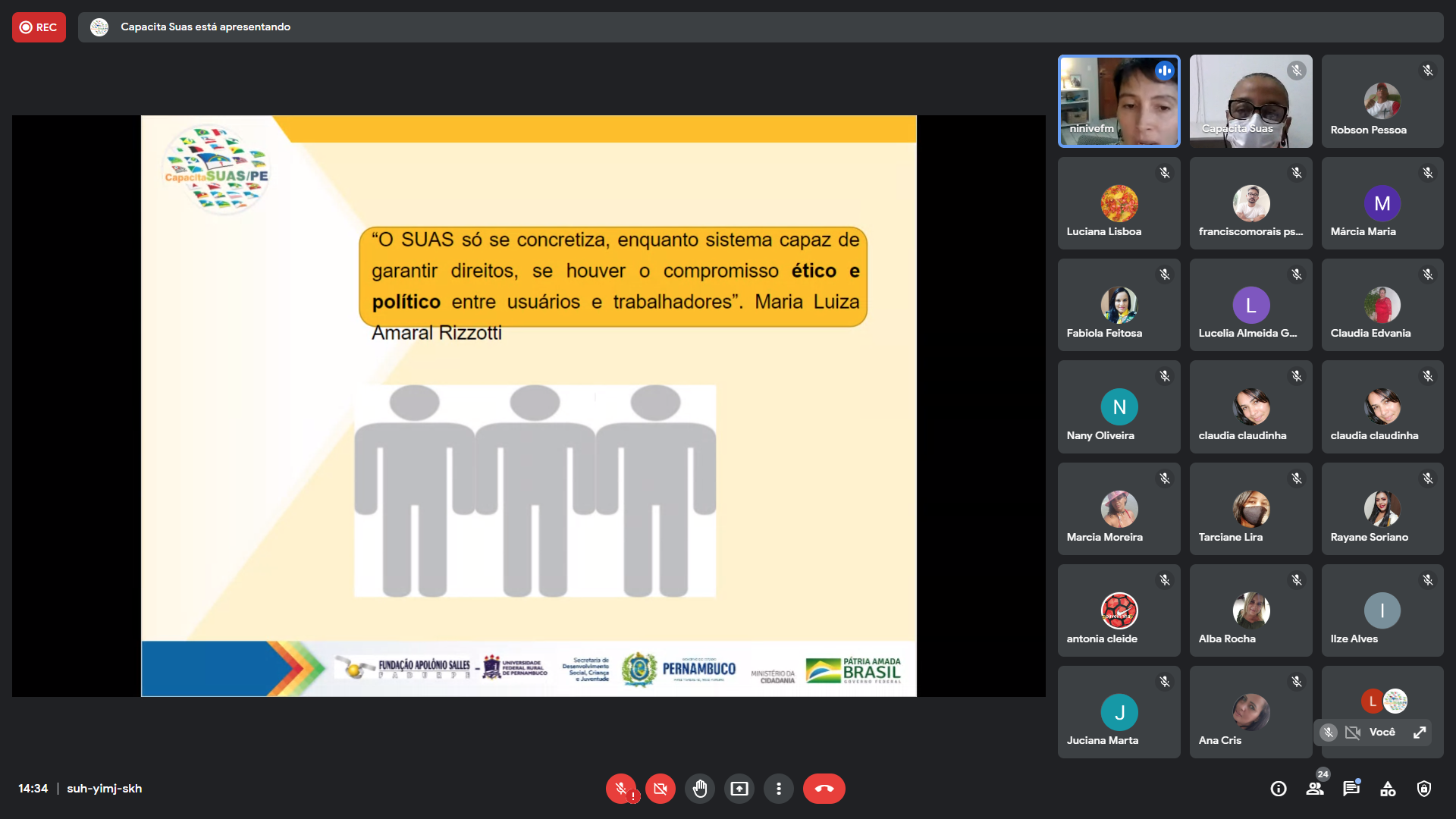Screen dimensions: 1456x819
Task: Open host controls shield icon
Action: pyautogui.click(x=1424, y=789)
